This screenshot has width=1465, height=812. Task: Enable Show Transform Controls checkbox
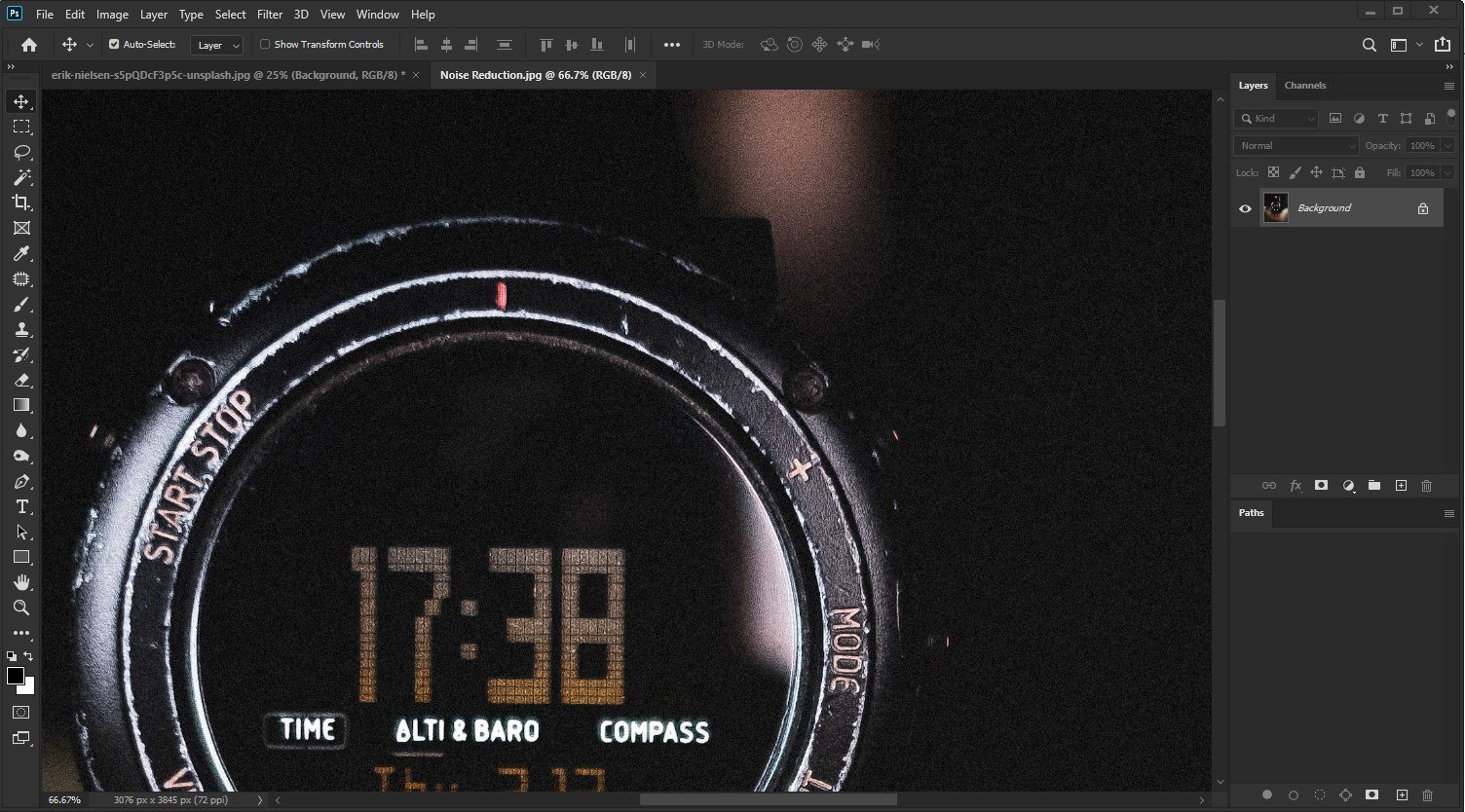(x=265, y=45)
